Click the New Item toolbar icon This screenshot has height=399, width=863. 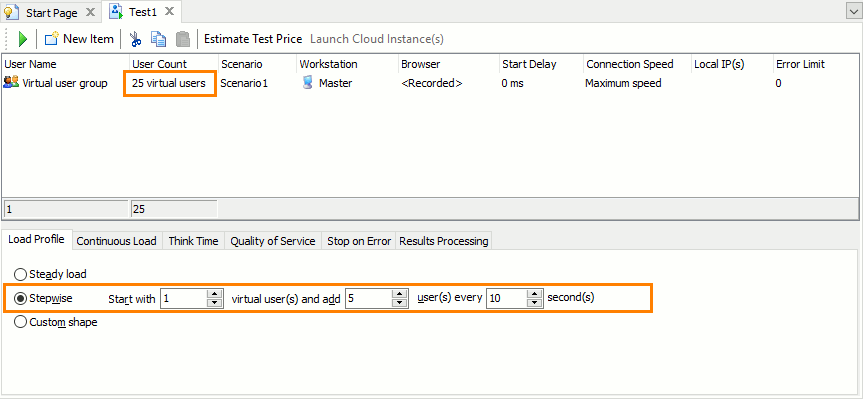52,39
